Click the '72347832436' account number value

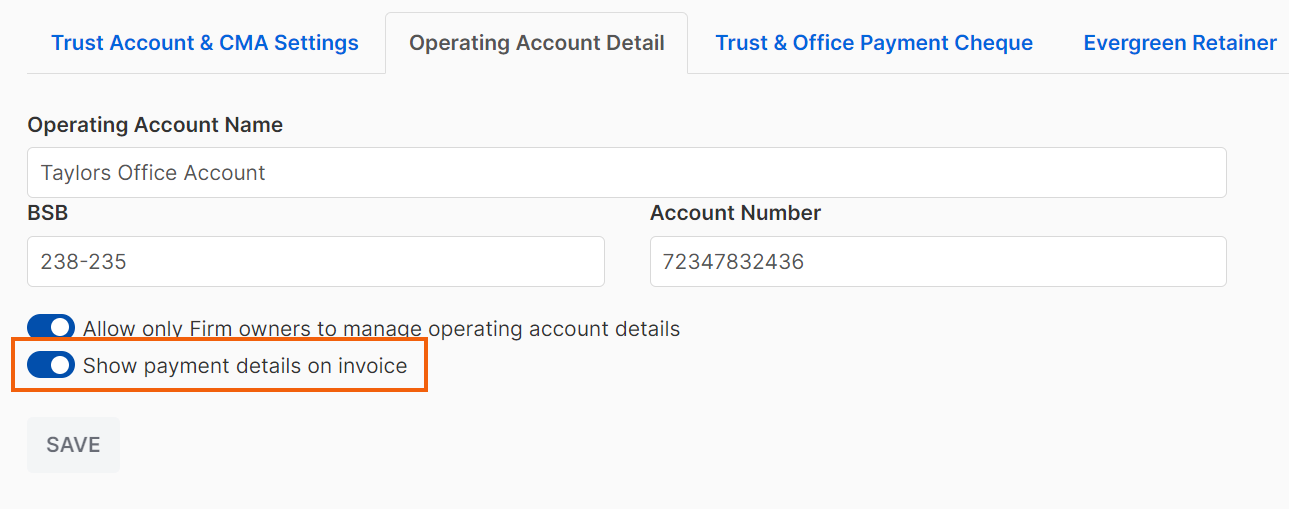click(733, 262)
